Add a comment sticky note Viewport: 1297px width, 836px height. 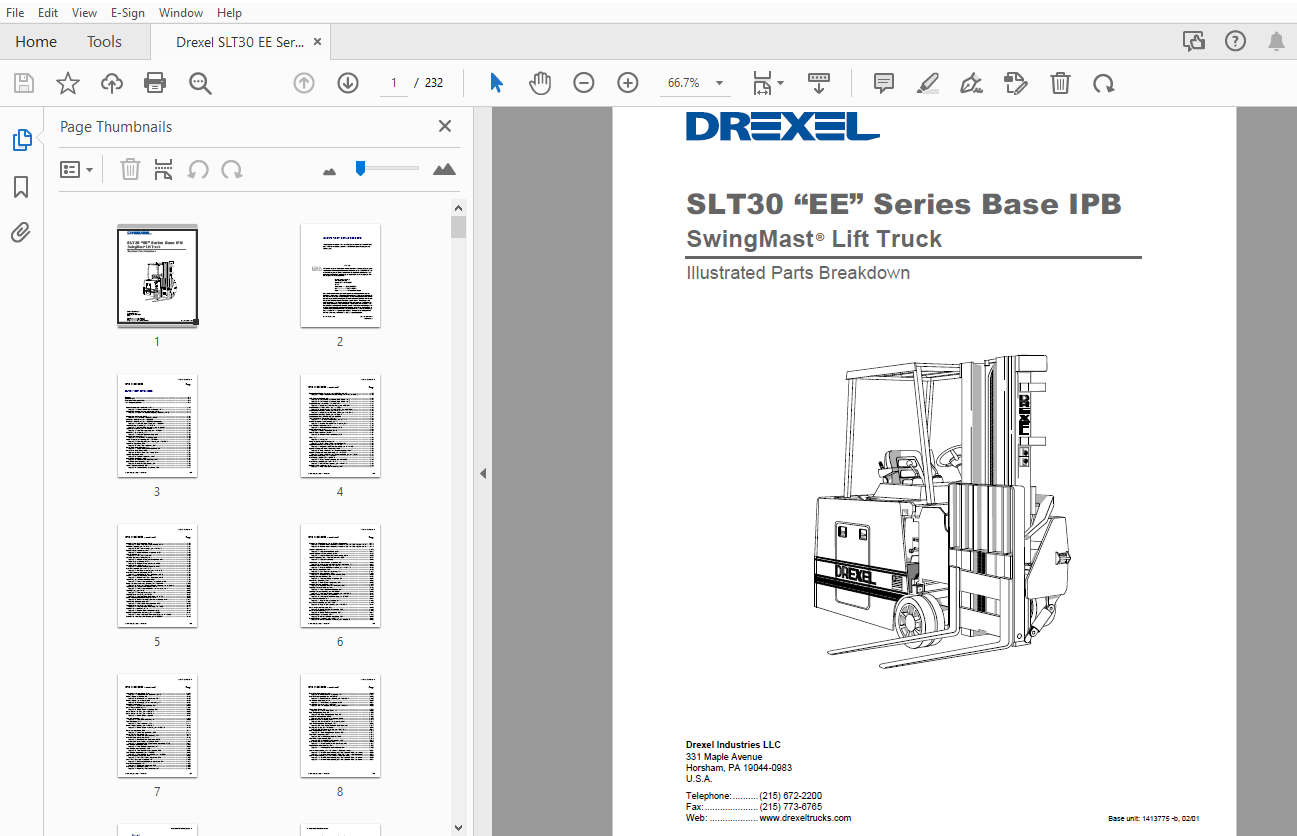click(884, 83)
